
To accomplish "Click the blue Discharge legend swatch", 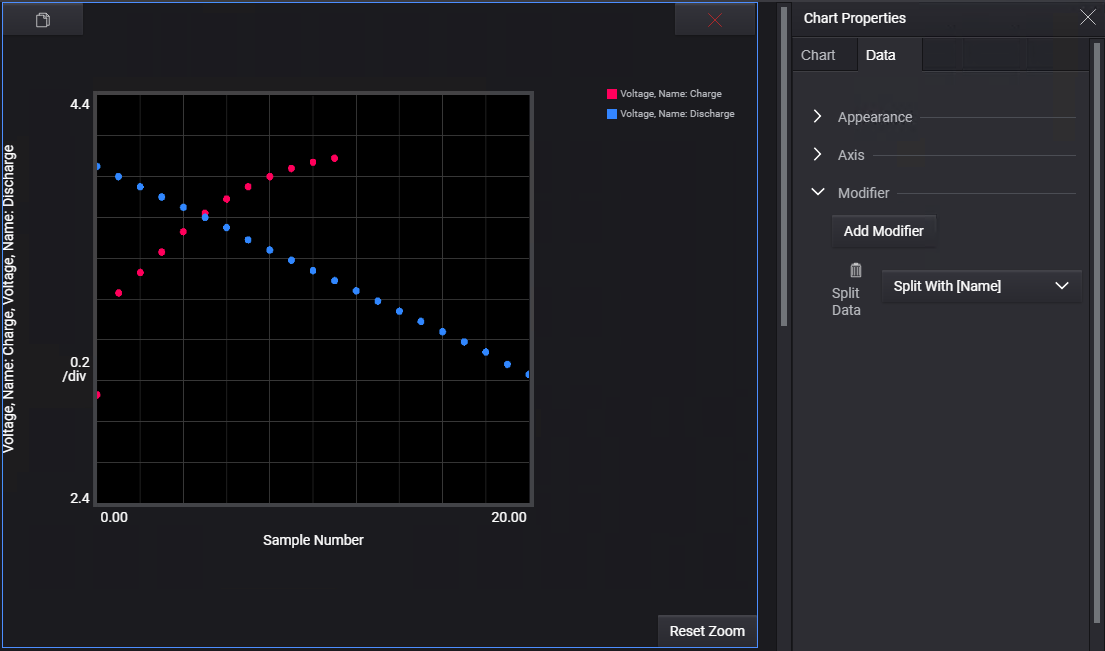I will coord(612,113).
